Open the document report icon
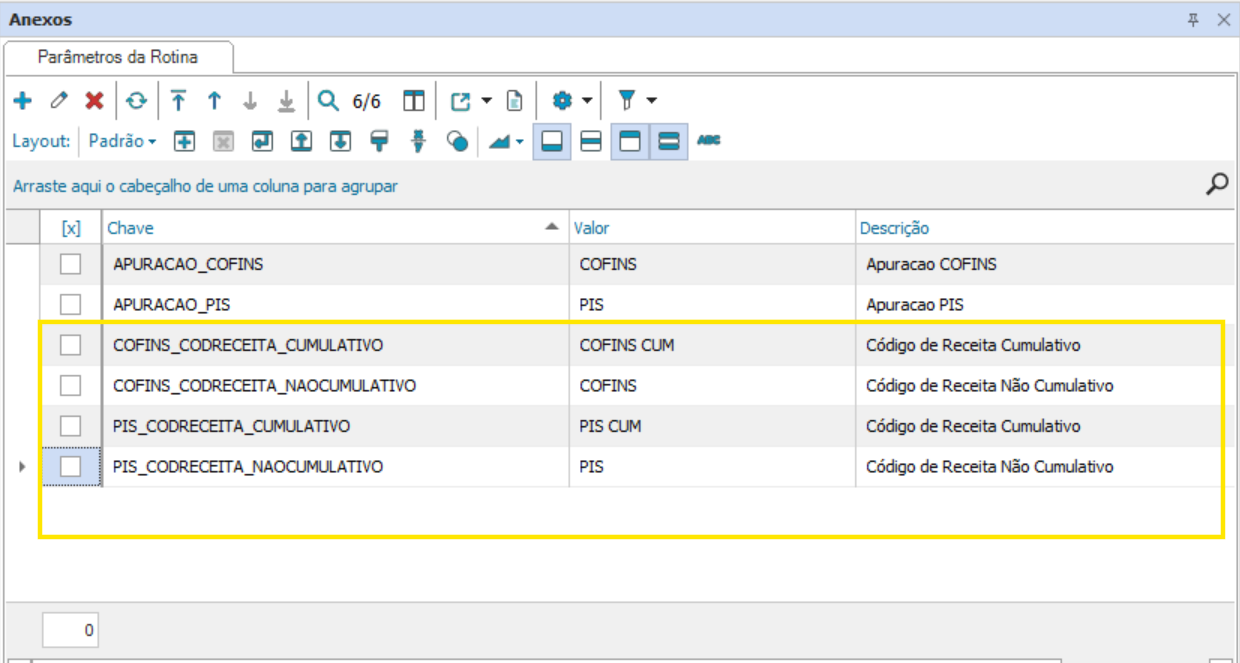Viewport: 1240px width, 663px height. click(x=513, y=100)
